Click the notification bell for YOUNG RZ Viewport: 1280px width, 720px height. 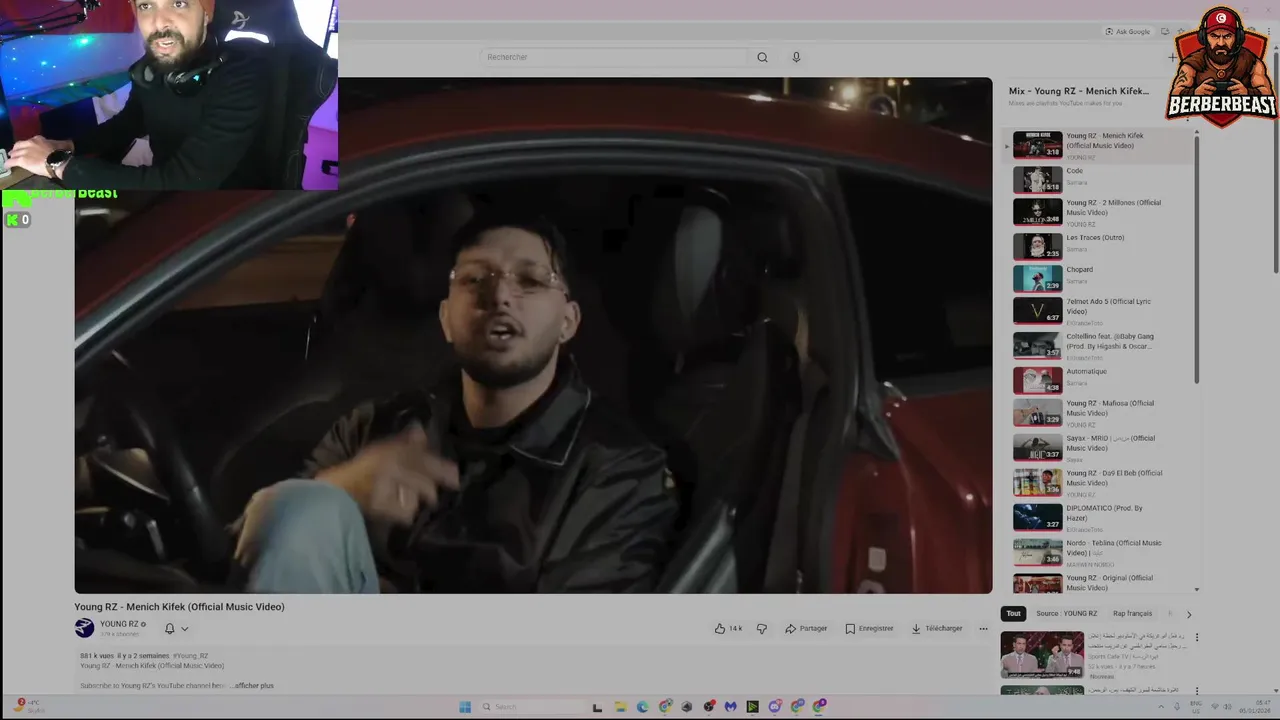point(170,628)
